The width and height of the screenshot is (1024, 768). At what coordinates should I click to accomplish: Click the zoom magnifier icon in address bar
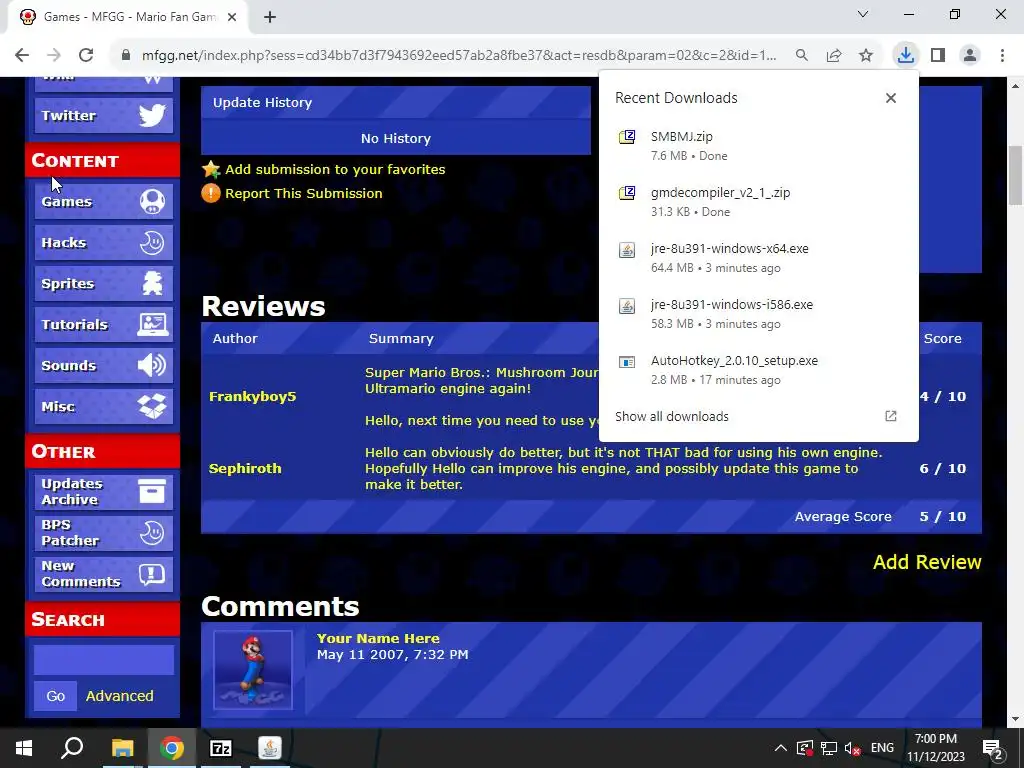click(x=802, y=56)
